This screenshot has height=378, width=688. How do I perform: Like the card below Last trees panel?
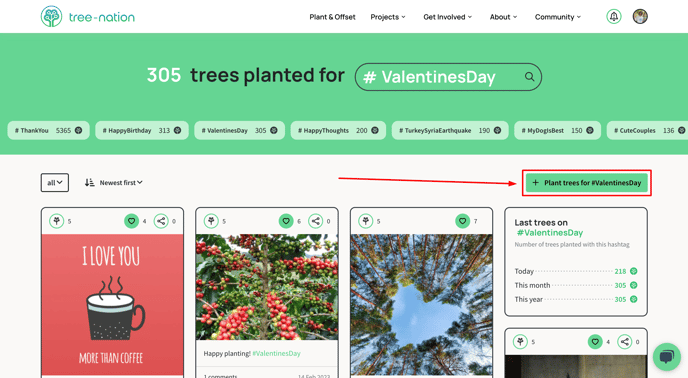[x=595, y=342]
